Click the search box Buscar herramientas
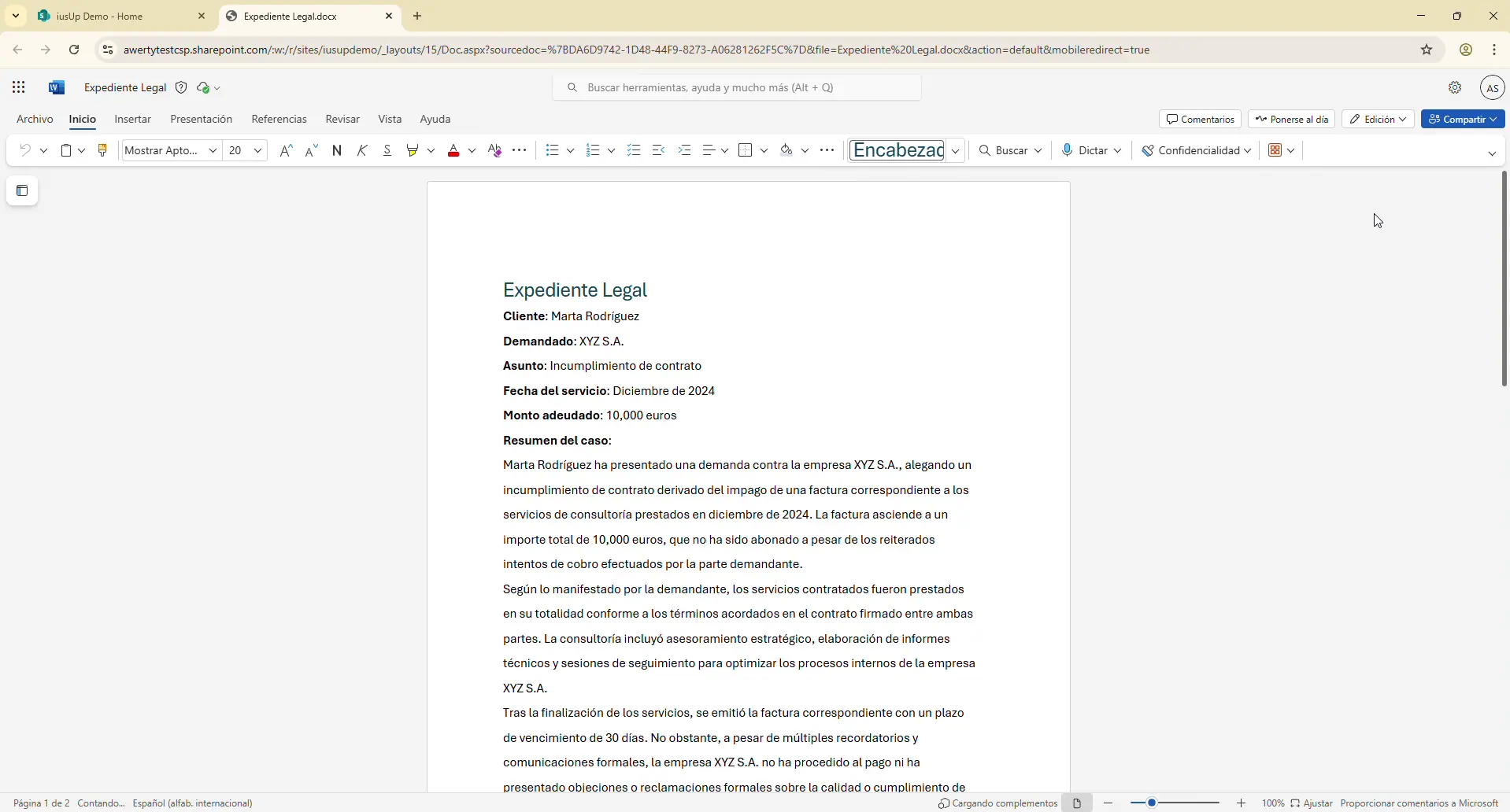Viewport: 1510px width, 812px height. (x=737, y=87)
